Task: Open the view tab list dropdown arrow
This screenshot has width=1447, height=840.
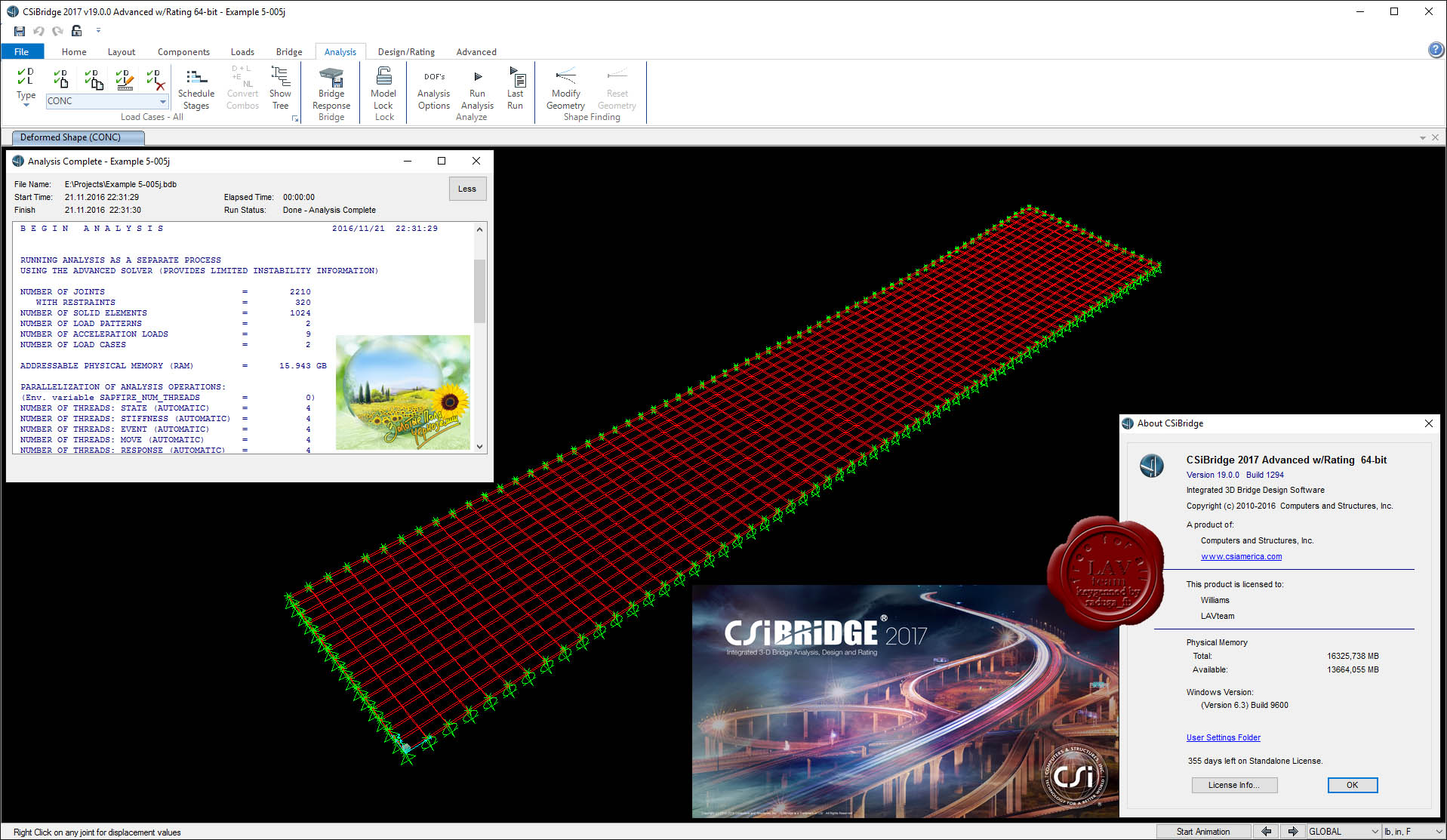Action: (x=1423, y=138)
